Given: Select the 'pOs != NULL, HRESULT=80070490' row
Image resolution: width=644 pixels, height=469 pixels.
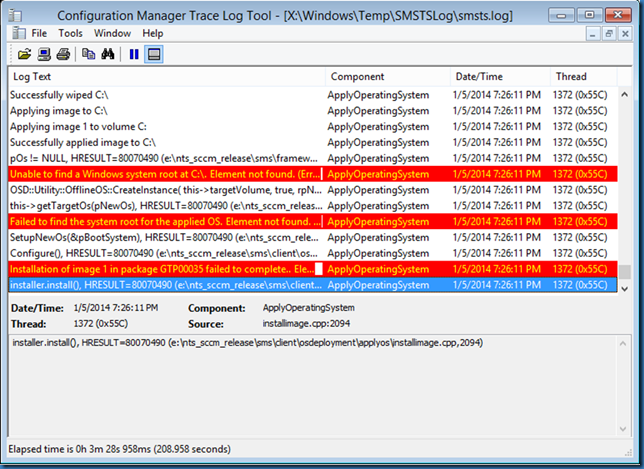Looking at the screenshot, I should 313,158.
